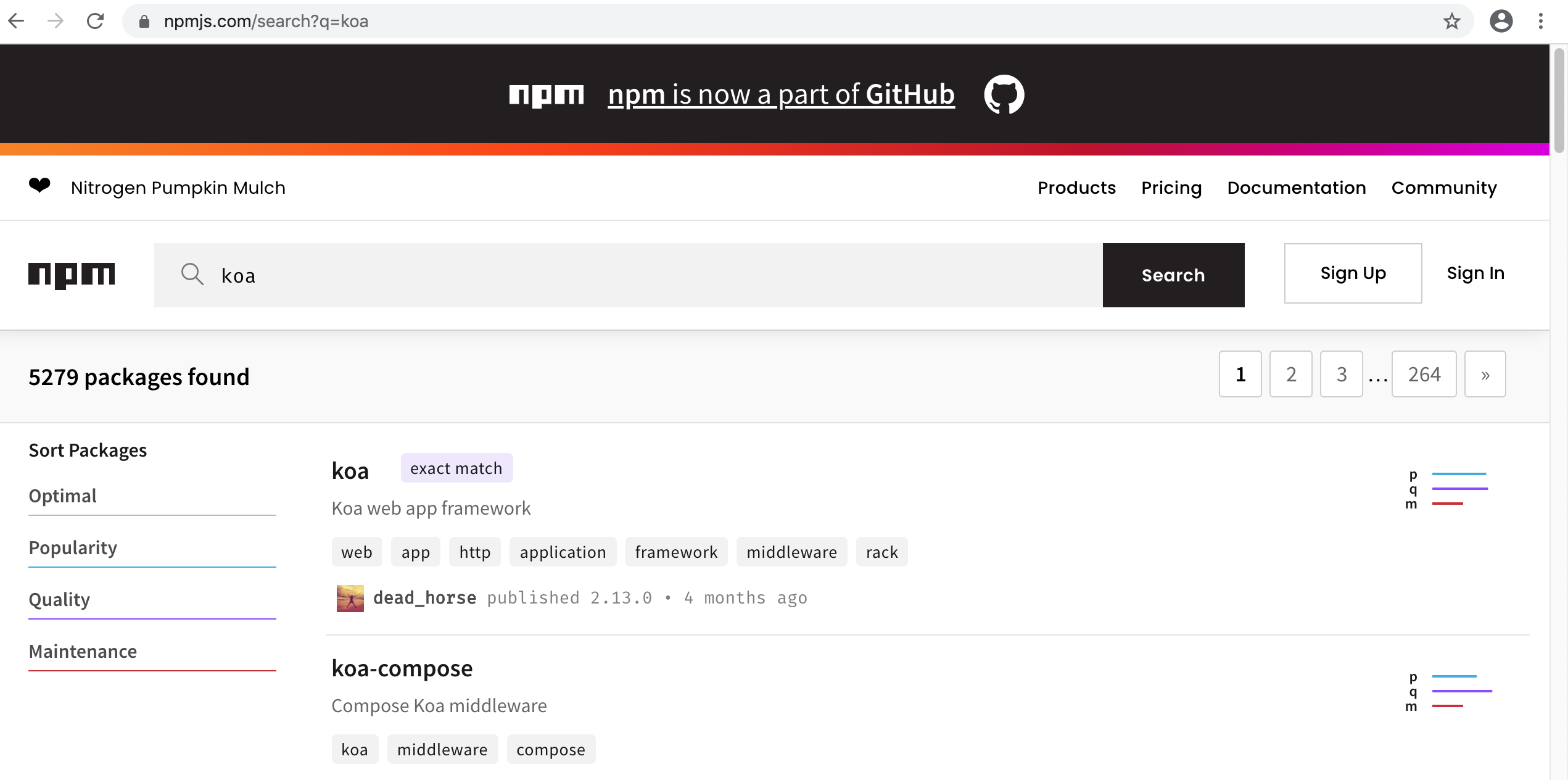Open the Chrome profile avatar icon
The height and width of the screenshot is (780, 1568).
tap(1501, 22)
